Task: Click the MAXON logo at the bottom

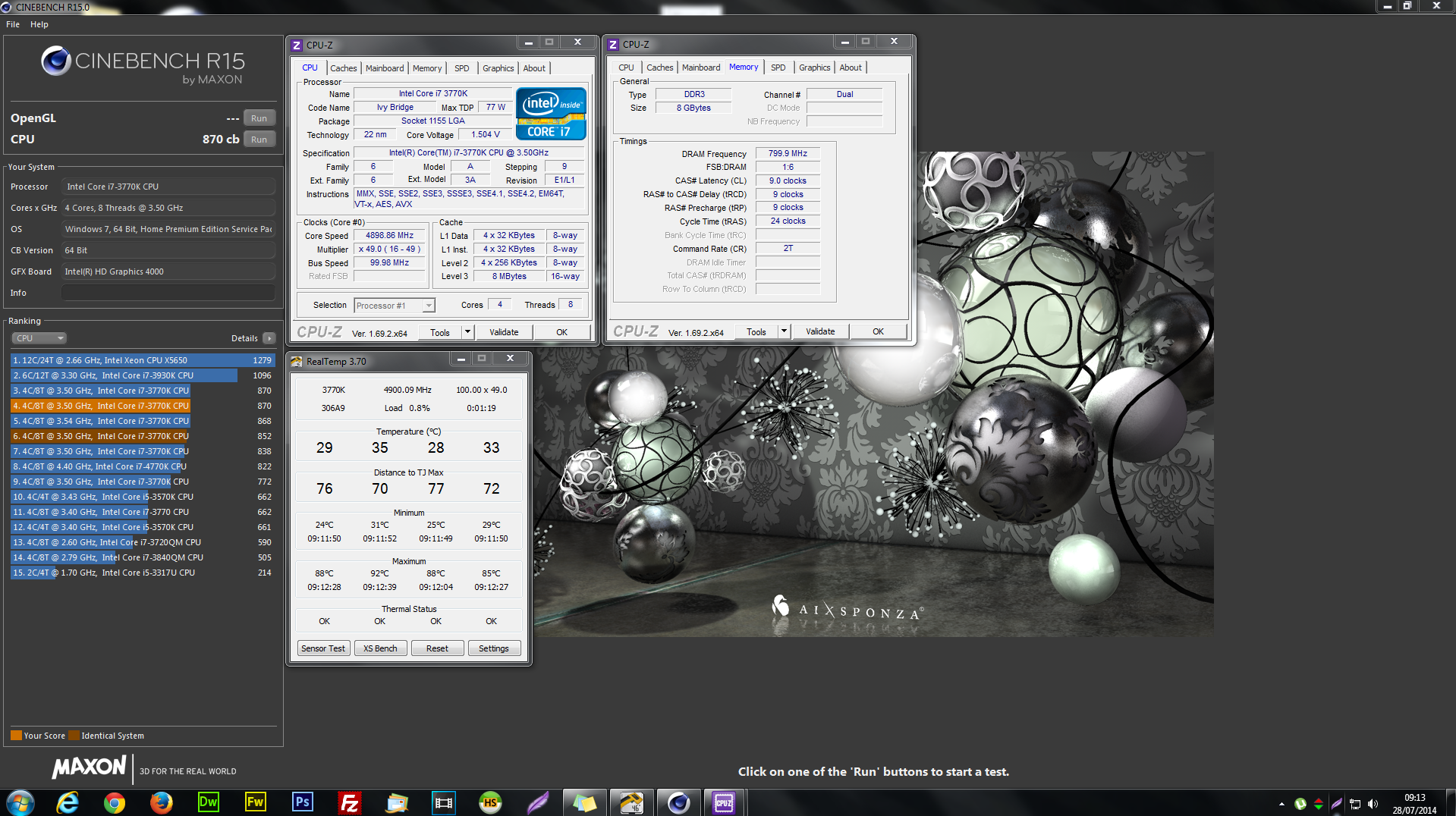Action: (89, 767)
